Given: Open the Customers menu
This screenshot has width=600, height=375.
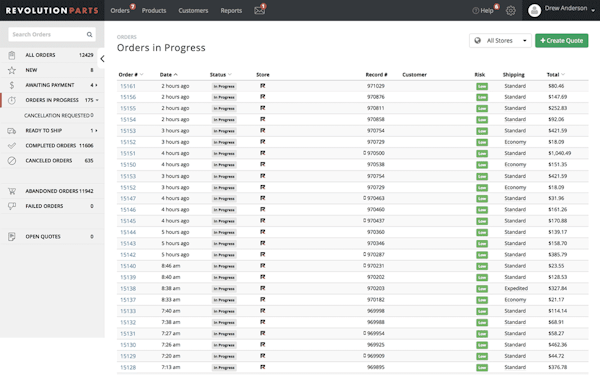Looking at the screenshot, I should tap(193, 10).
